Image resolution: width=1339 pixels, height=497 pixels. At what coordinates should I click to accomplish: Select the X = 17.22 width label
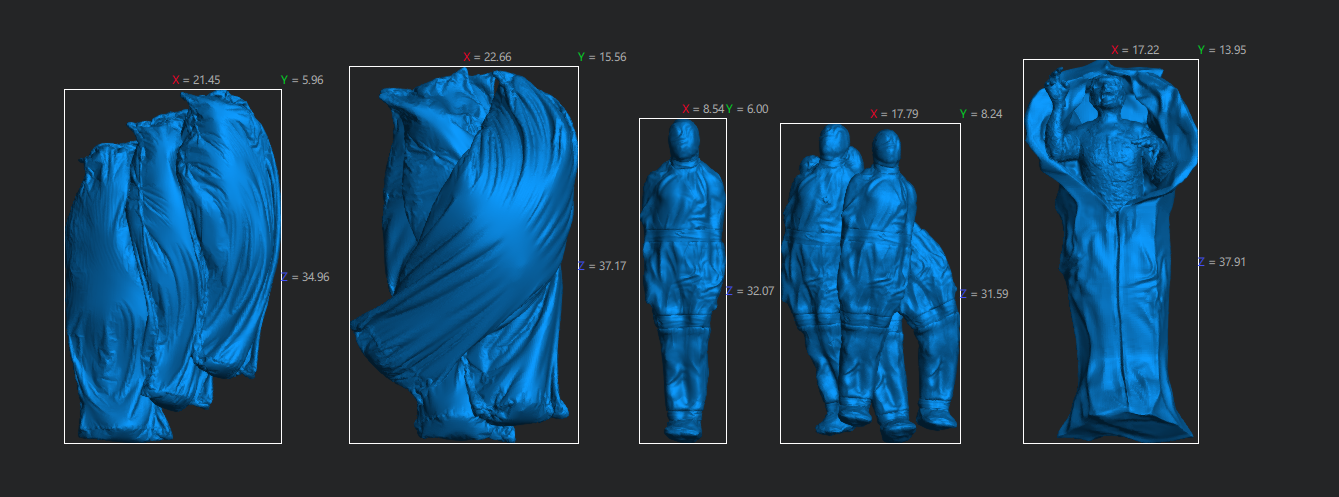coord(1135,49)
